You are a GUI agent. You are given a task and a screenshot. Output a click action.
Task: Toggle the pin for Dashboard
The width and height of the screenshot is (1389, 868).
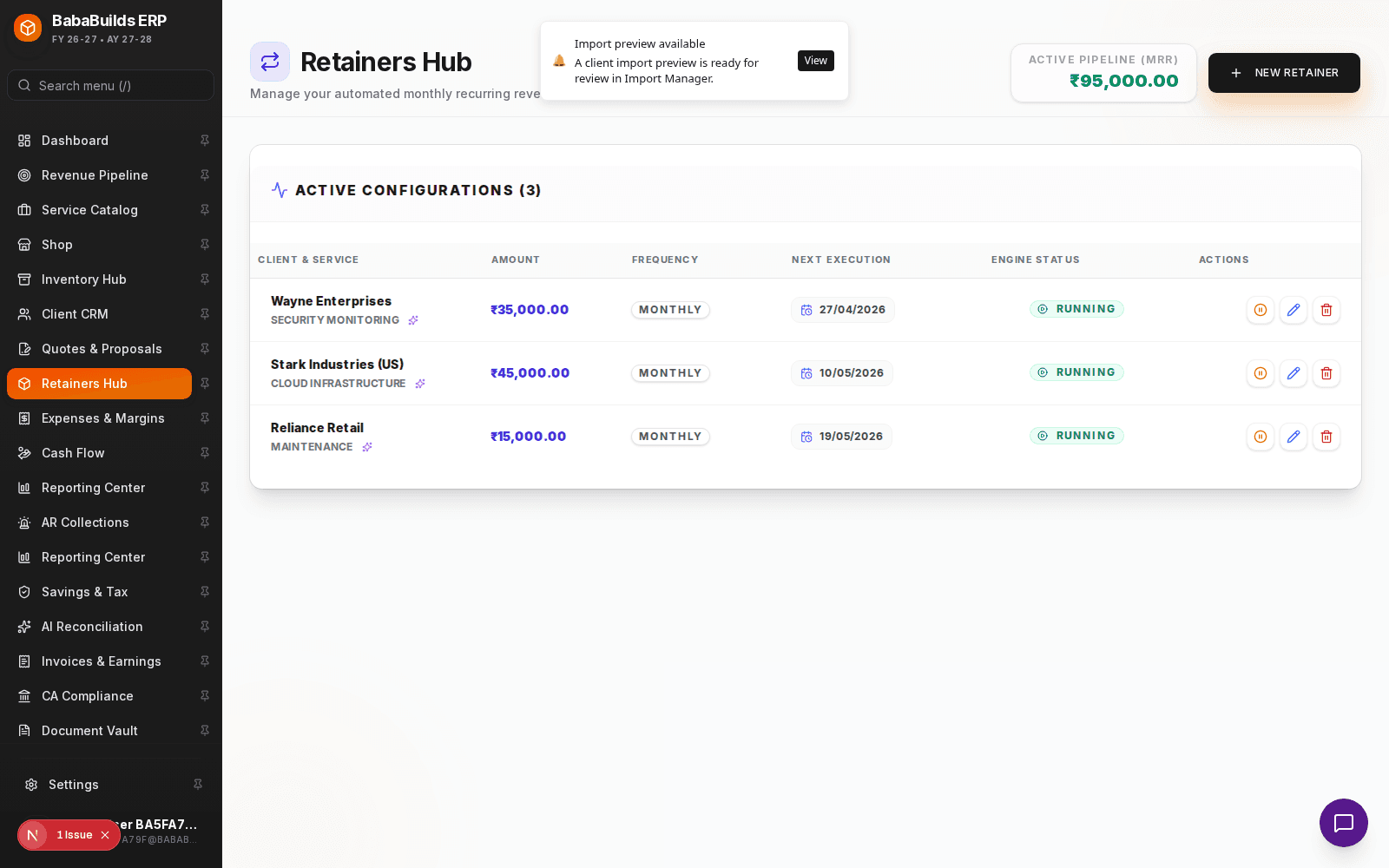pos(205,141)
